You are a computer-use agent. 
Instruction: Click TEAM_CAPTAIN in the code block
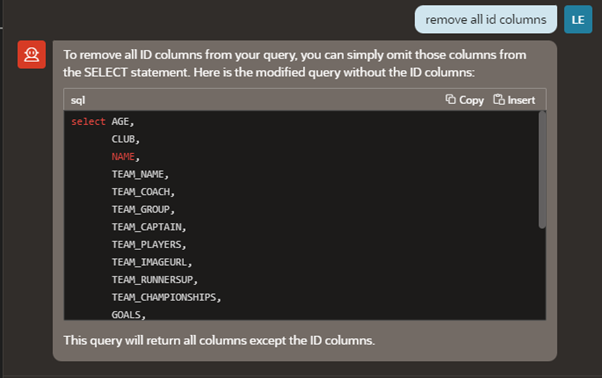[x=147, y=227]
